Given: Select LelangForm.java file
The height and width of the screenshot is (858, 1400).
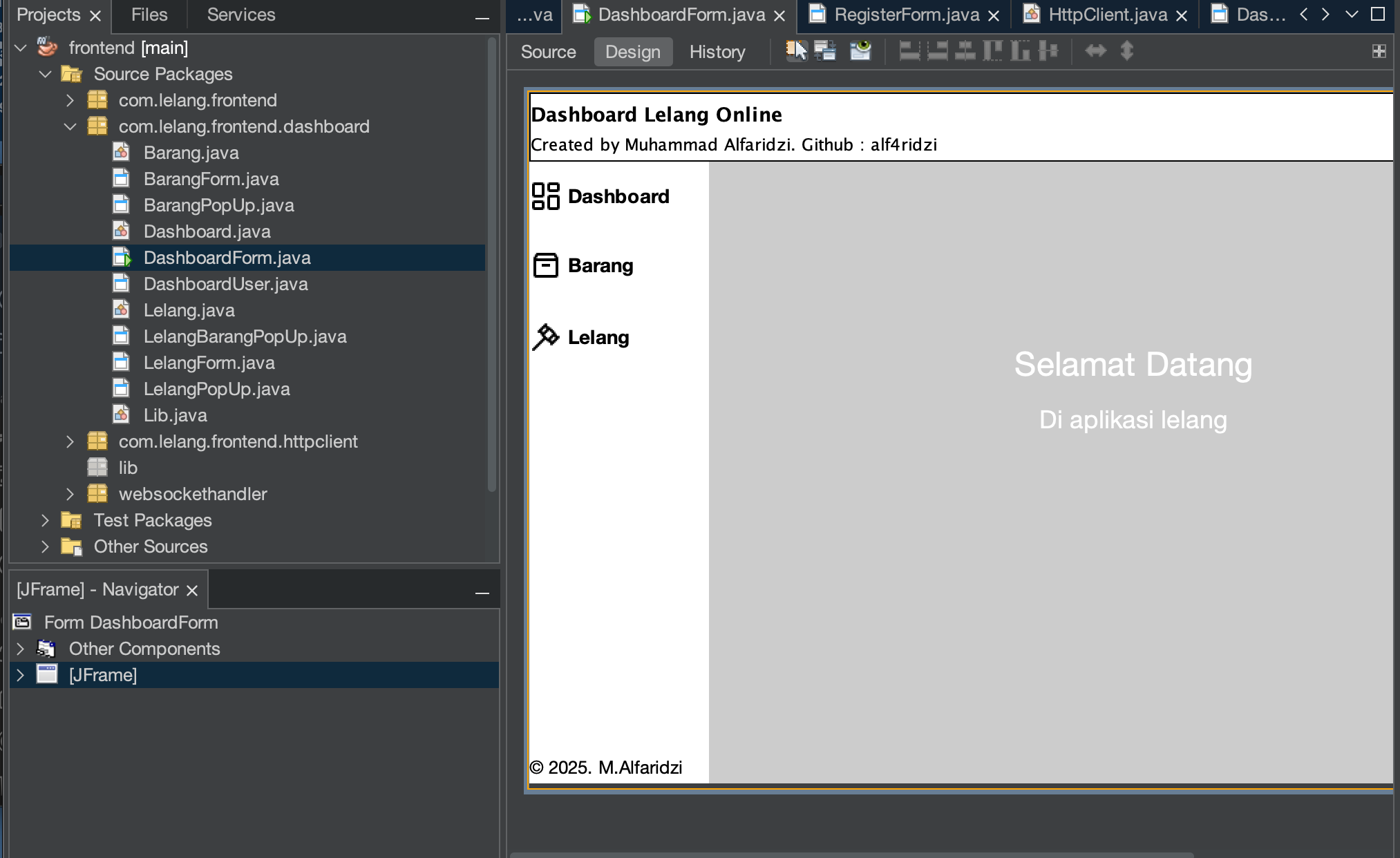Looking at the screenshot, I should click(209, 363).
